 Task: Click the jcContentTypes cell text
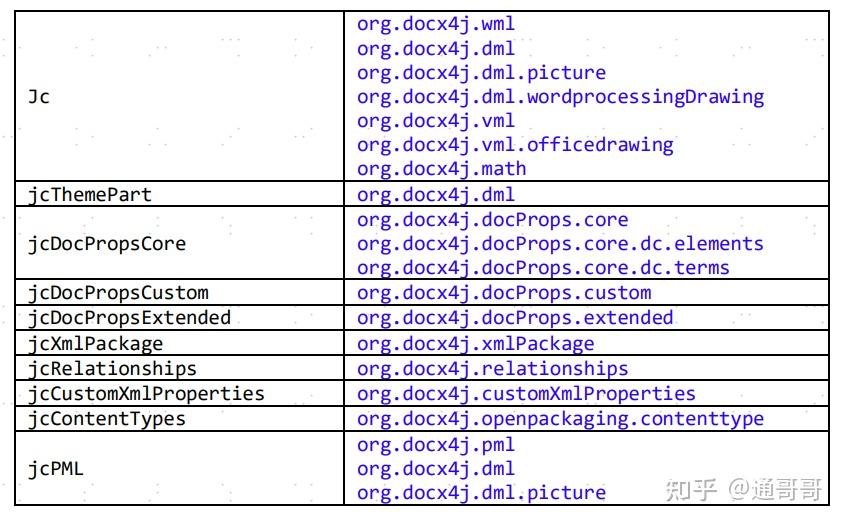click(x=107, y=419)
